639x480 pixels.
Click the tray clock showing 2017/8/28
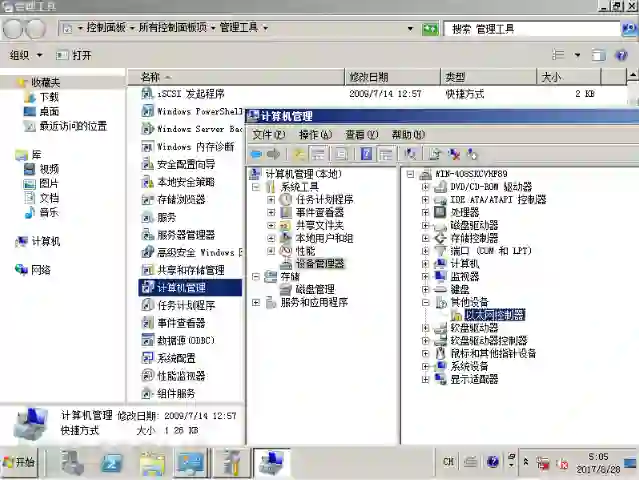(x=598, y=463)
